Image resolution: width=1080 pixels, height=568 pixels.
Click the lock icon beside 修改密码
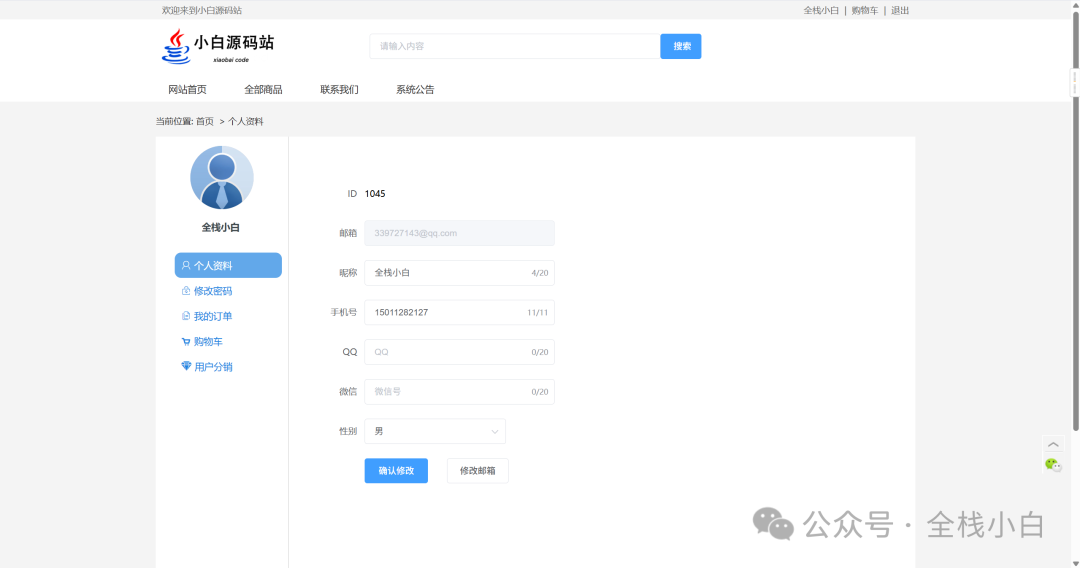point(186,291)
